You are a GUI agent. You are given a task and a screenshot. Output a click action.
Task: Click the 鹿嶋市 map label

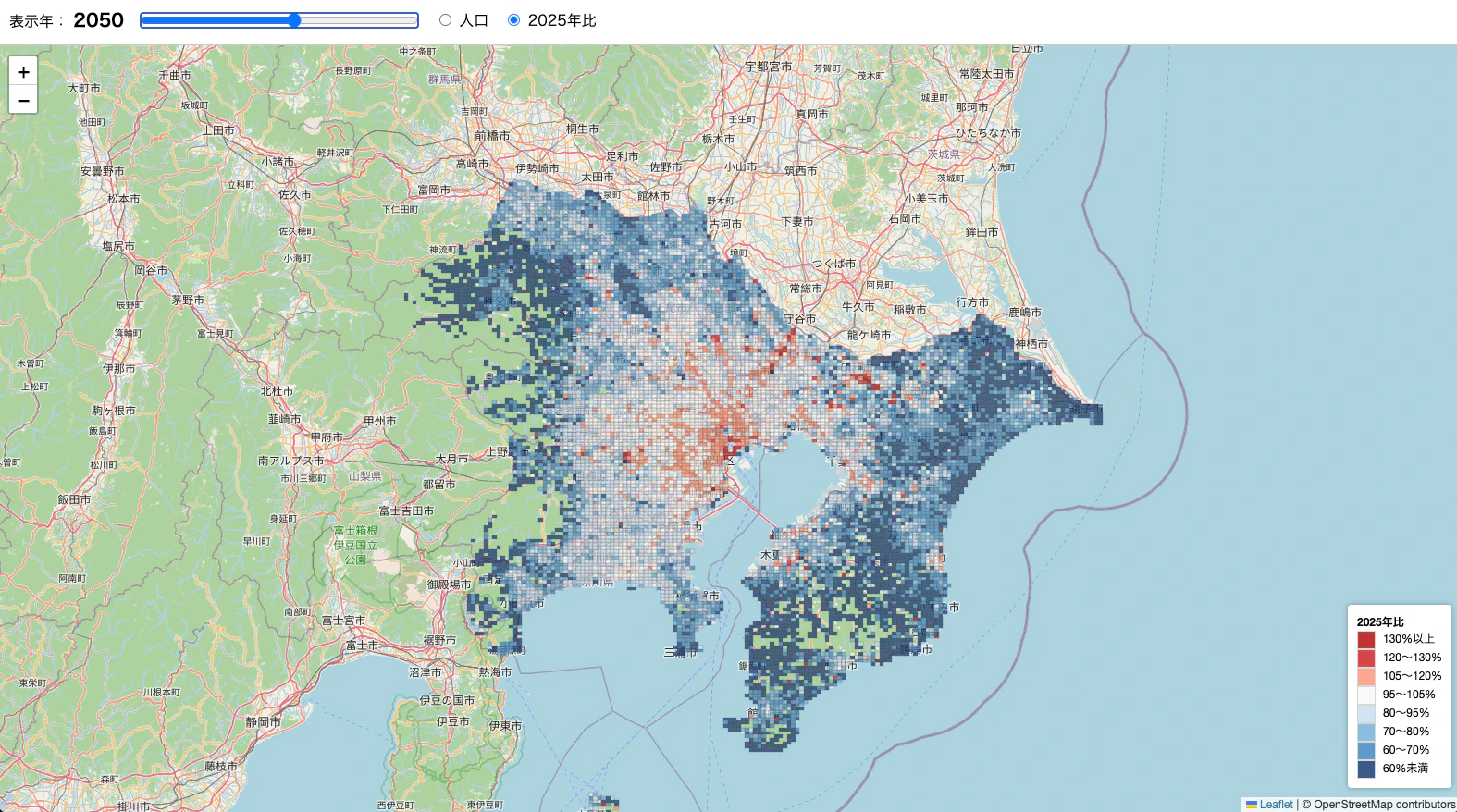[1025, 313]
